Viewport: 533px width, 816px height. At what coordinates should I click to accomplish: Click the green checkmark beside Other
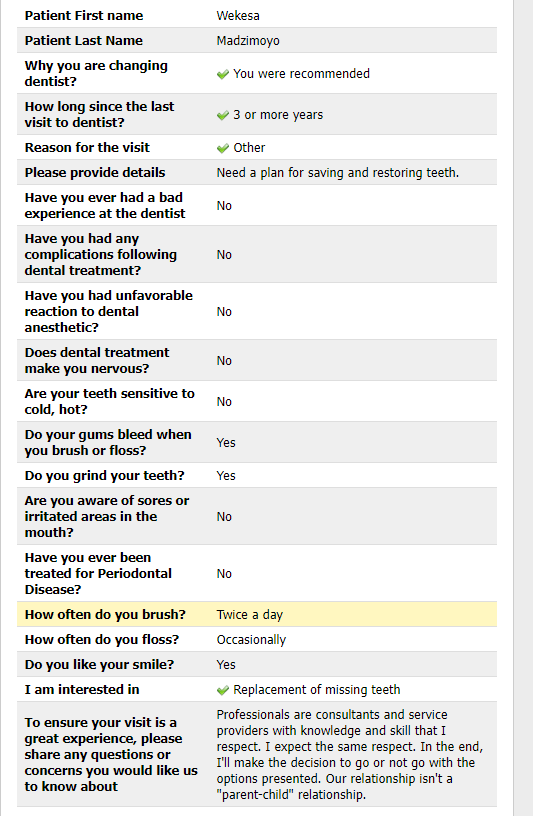click(x=223, y=148)
